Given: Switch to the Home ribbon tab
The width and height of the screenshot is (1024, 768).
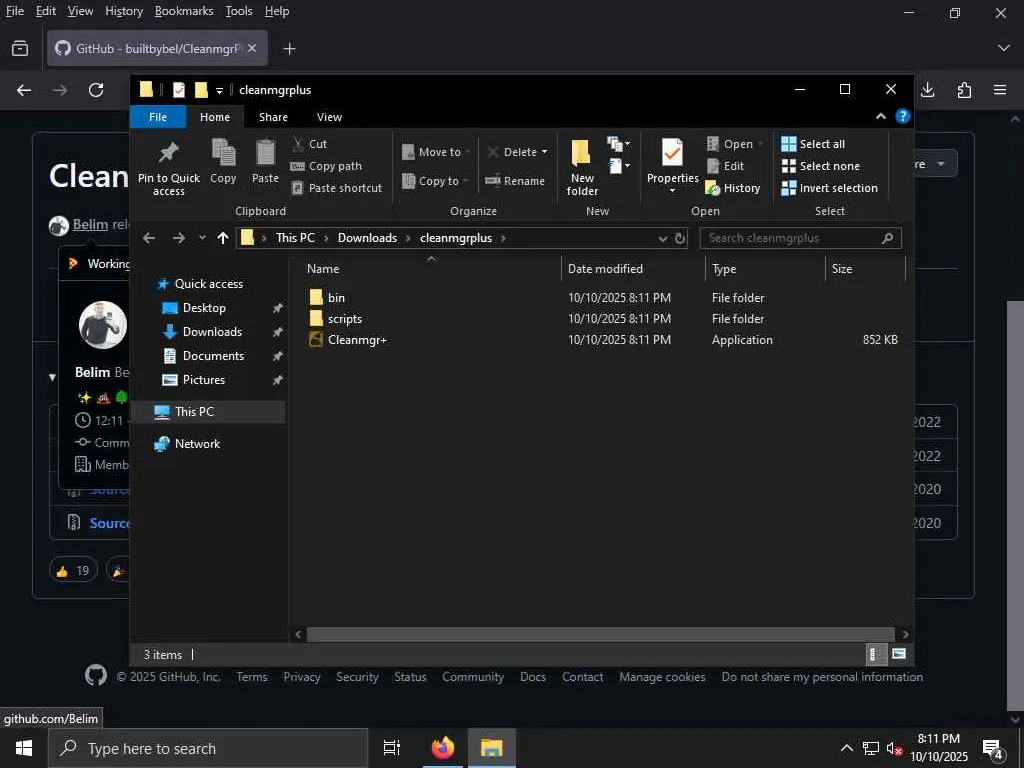Looking at the screenshot, I should (x=215, y=117).
